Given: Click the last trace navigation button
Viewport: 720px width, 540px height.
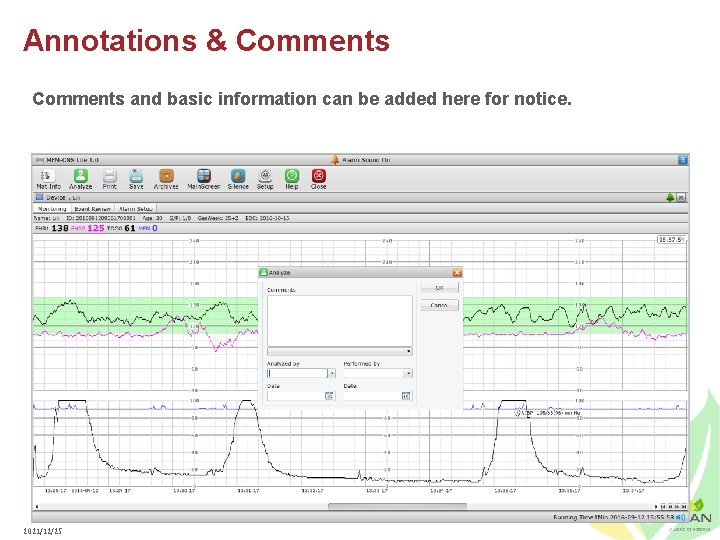Looking at the screenshot, I should tap(684, 507).
